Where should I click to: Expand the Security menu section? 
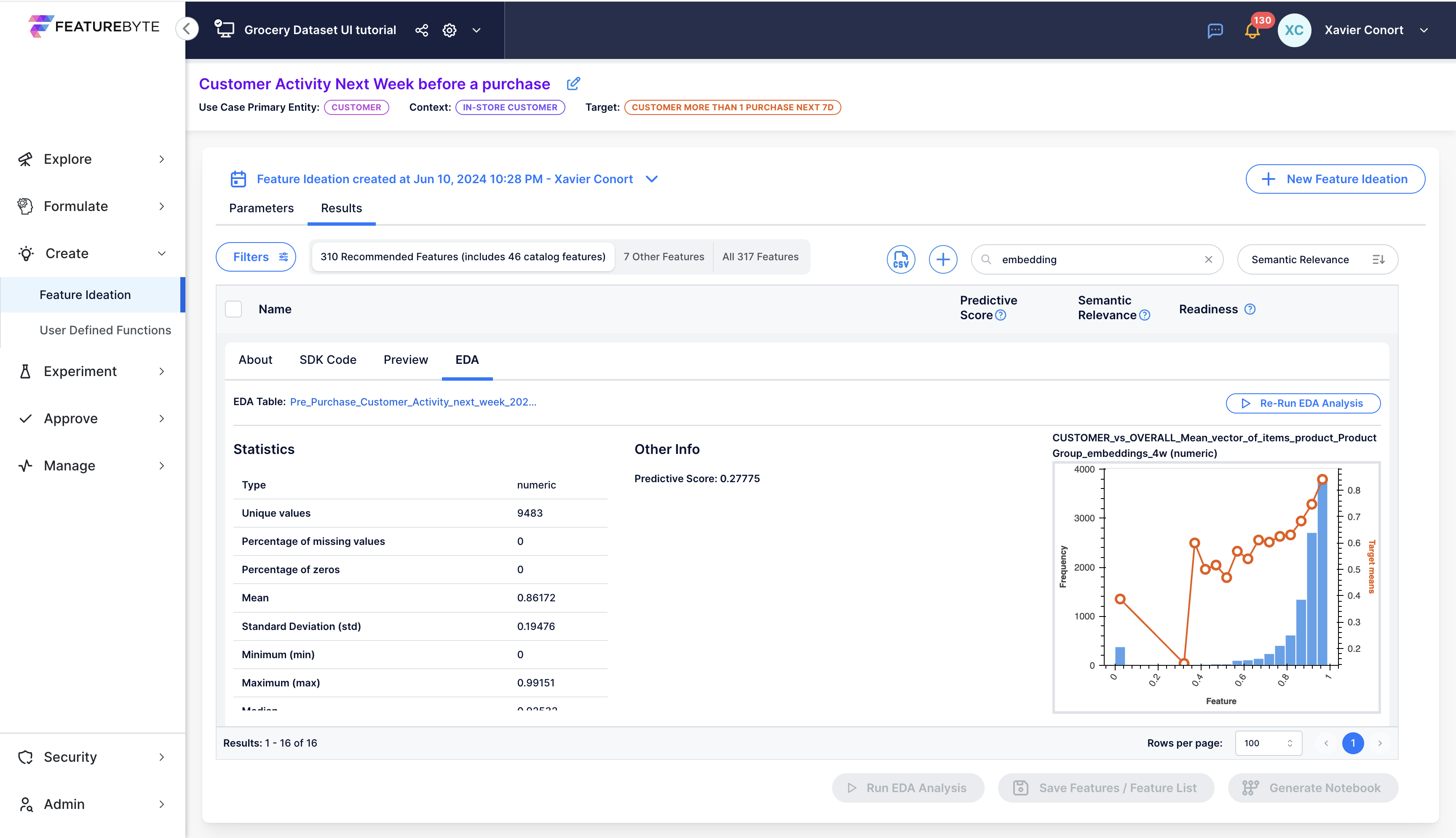(92, 757)
